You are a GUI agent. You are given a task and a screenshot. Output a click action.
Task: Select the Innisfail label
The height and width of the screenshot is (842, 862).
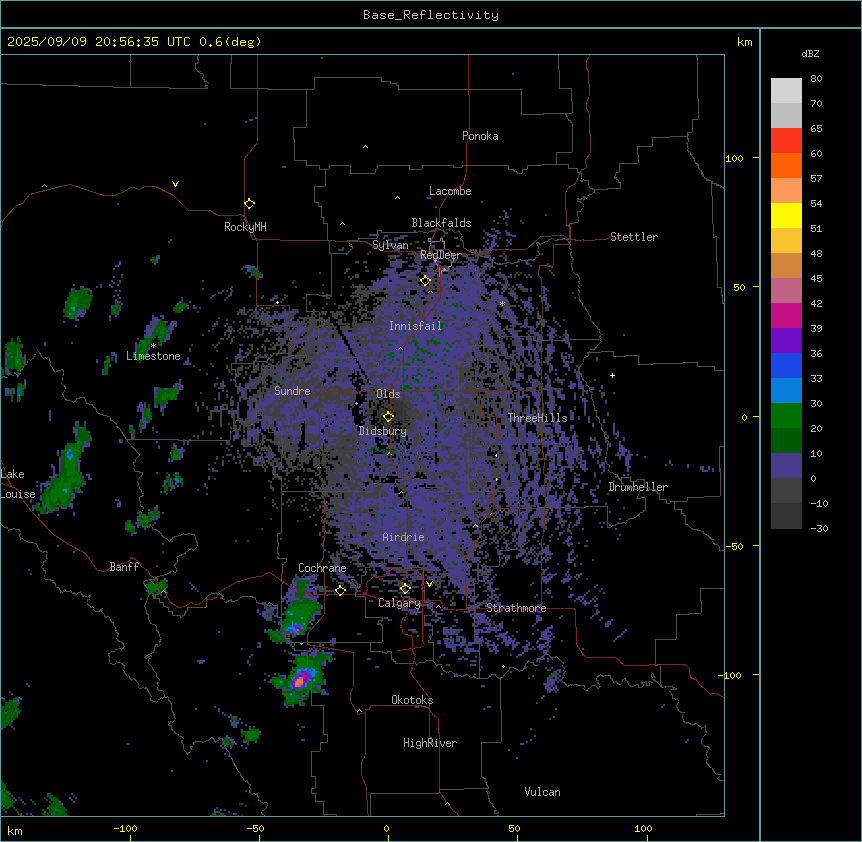click(415, 326)
